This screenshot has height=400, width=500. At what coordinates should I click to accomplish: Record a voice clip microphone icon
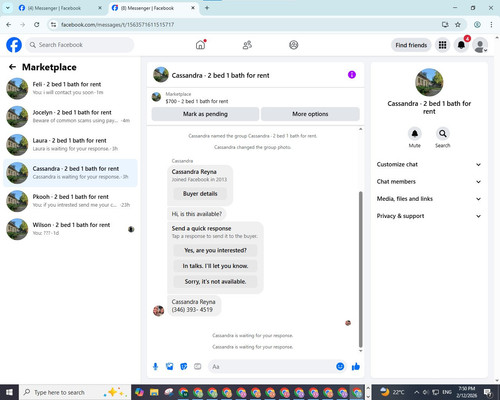coord(155,367)
